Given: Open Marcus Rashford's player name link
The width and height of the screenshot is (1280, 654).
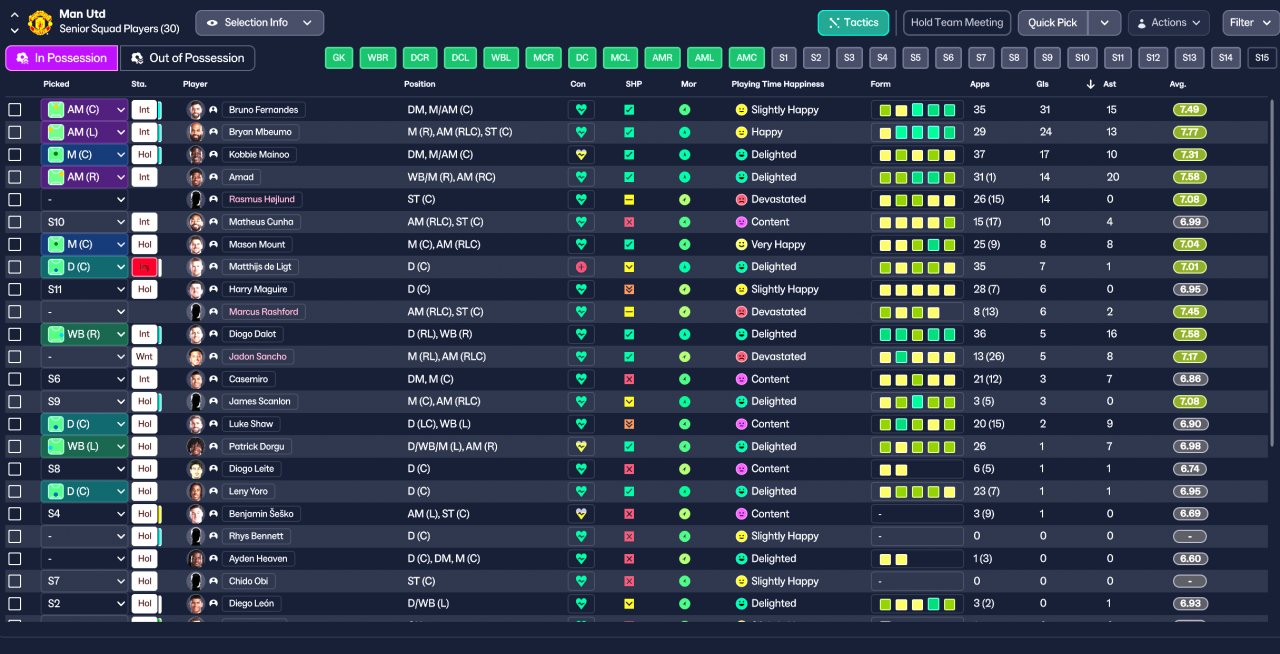Looking at the screenshot, I should [263, 312].
